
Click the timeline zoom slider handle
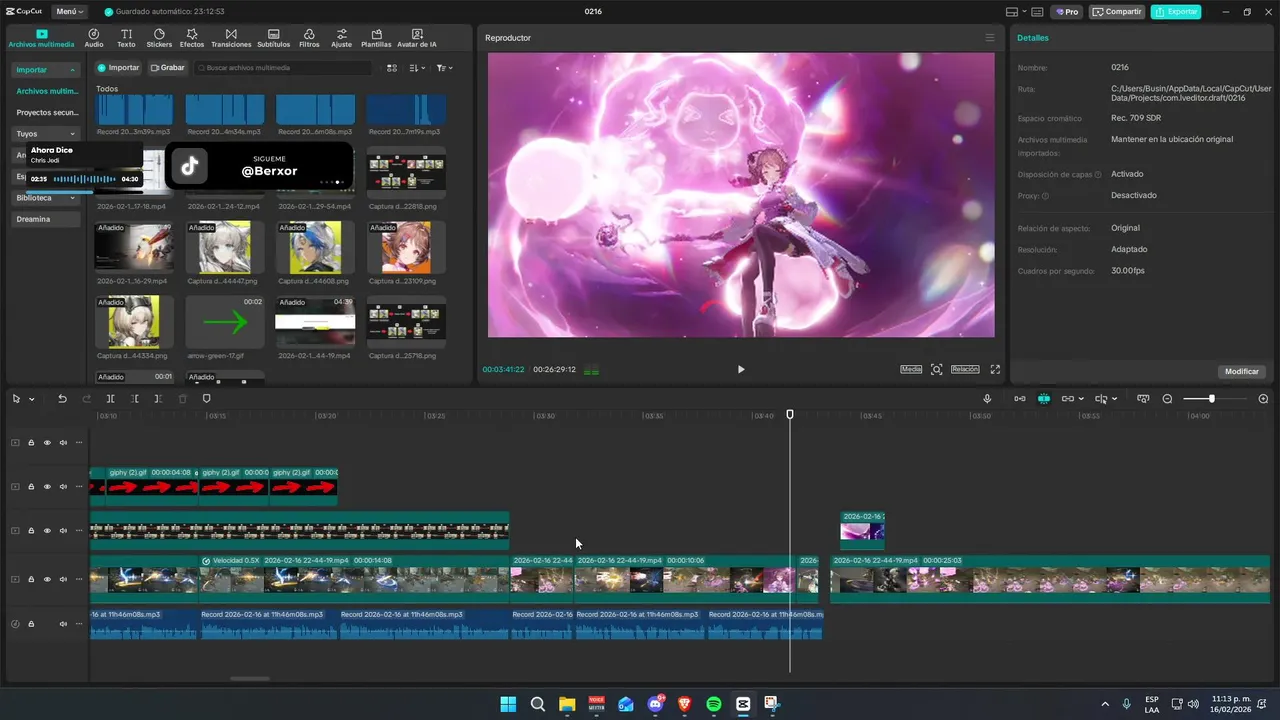[1212, 399]
